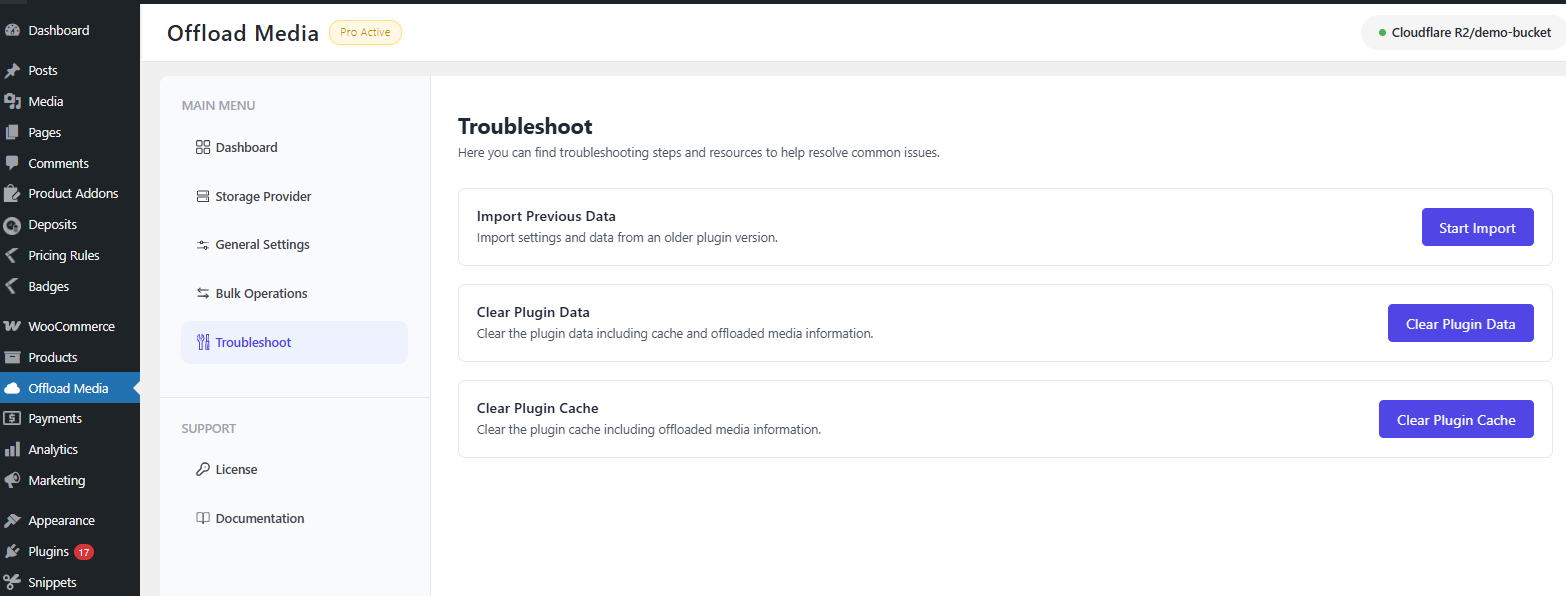The width and height of the screenshot is (1566, 596).
Task: Open the Pricing Rules admin menu
Action: coord(63,256)
